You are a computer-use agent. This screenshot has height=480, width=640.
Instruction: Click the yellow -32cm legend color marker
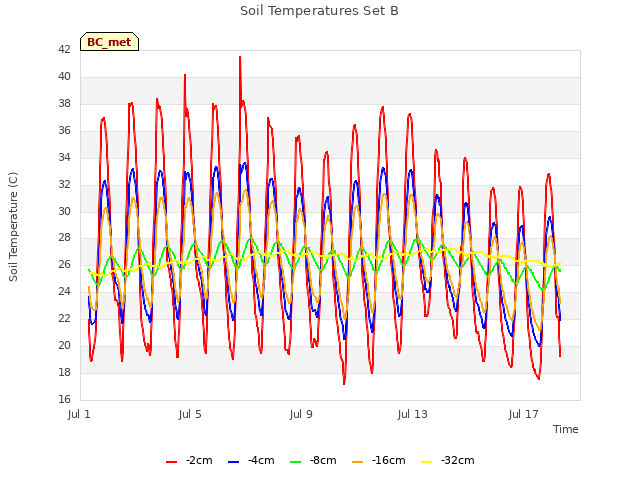[x=427, y=462]
